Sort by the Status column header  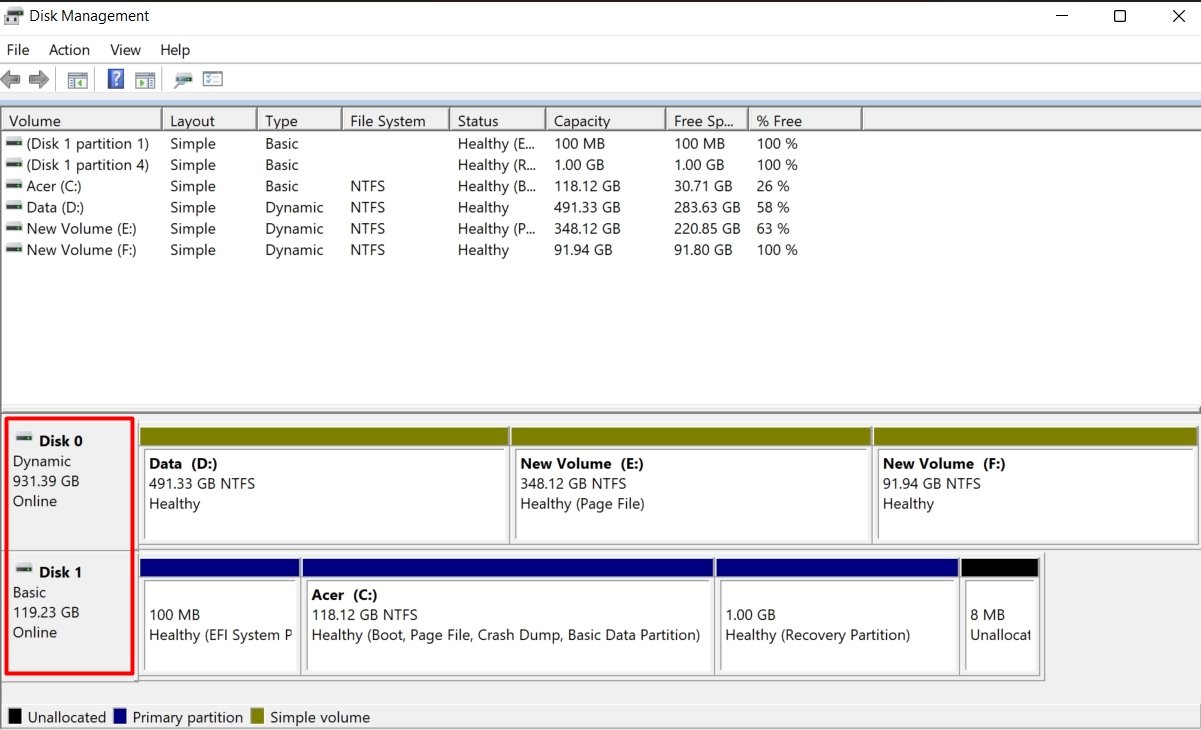coord(498,120)
